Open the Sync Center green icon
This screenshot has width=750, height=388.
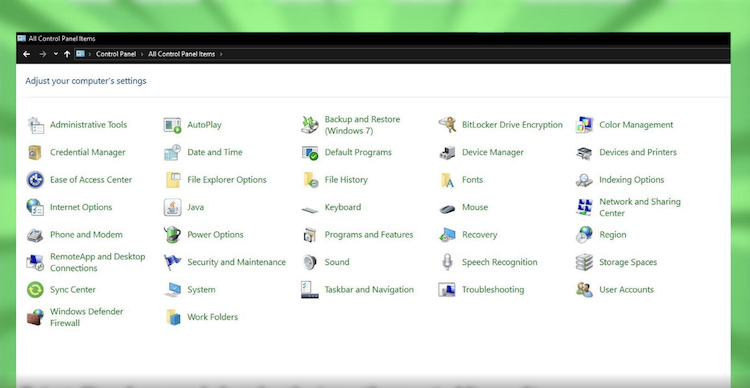(35, 289)
